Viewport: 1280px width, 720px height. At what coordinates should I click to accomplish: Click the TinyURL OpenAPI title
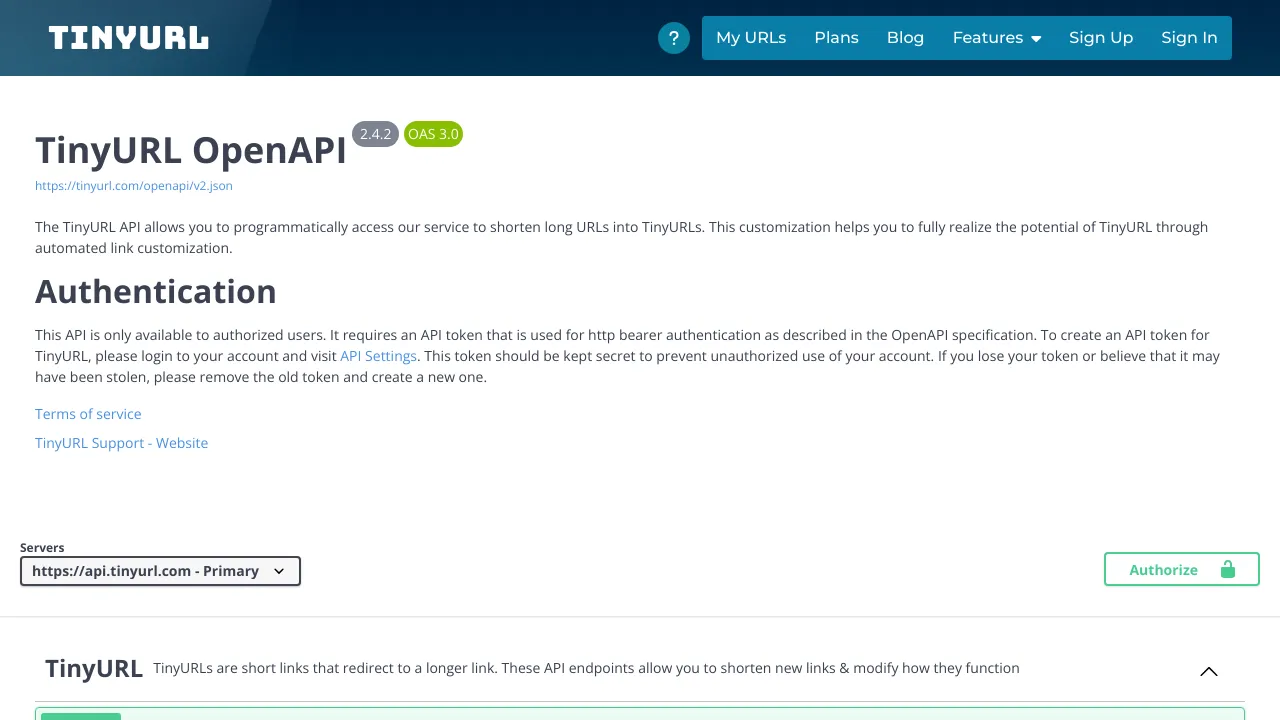click(191, 150)
